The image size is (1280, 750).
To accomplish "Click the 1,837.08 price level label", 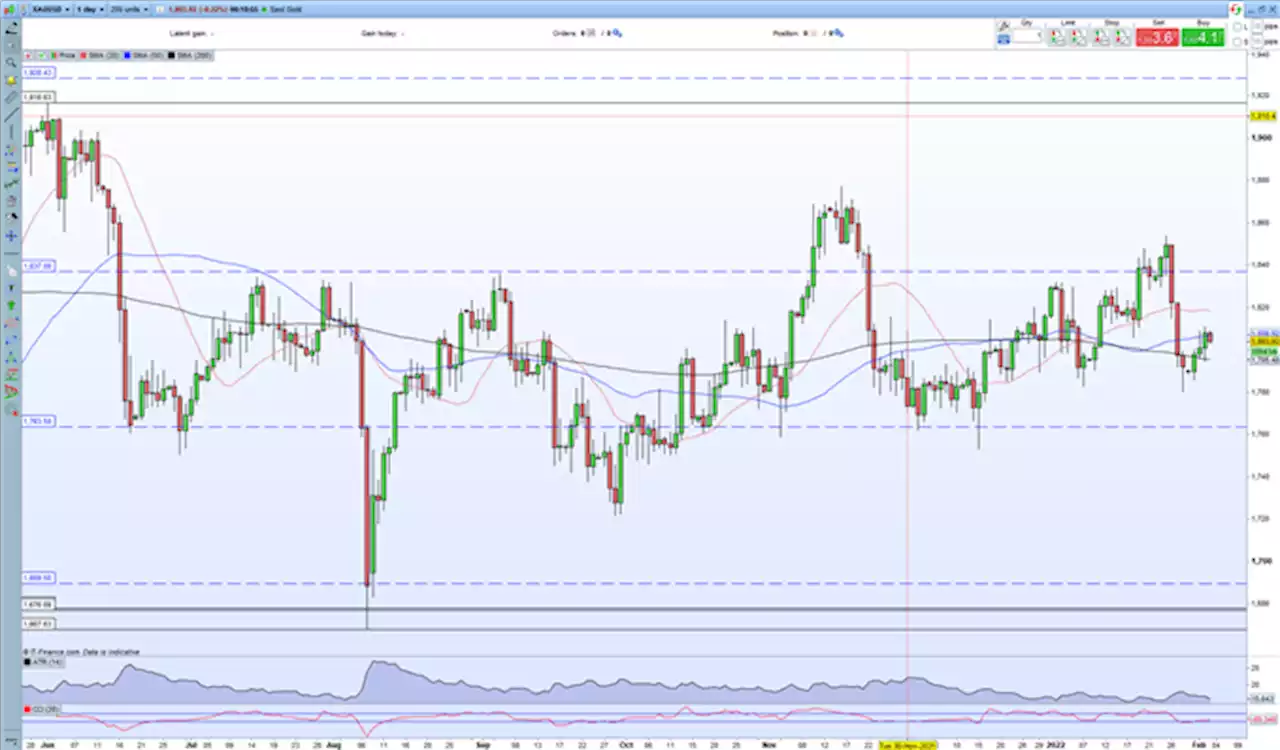I will 38,267.
